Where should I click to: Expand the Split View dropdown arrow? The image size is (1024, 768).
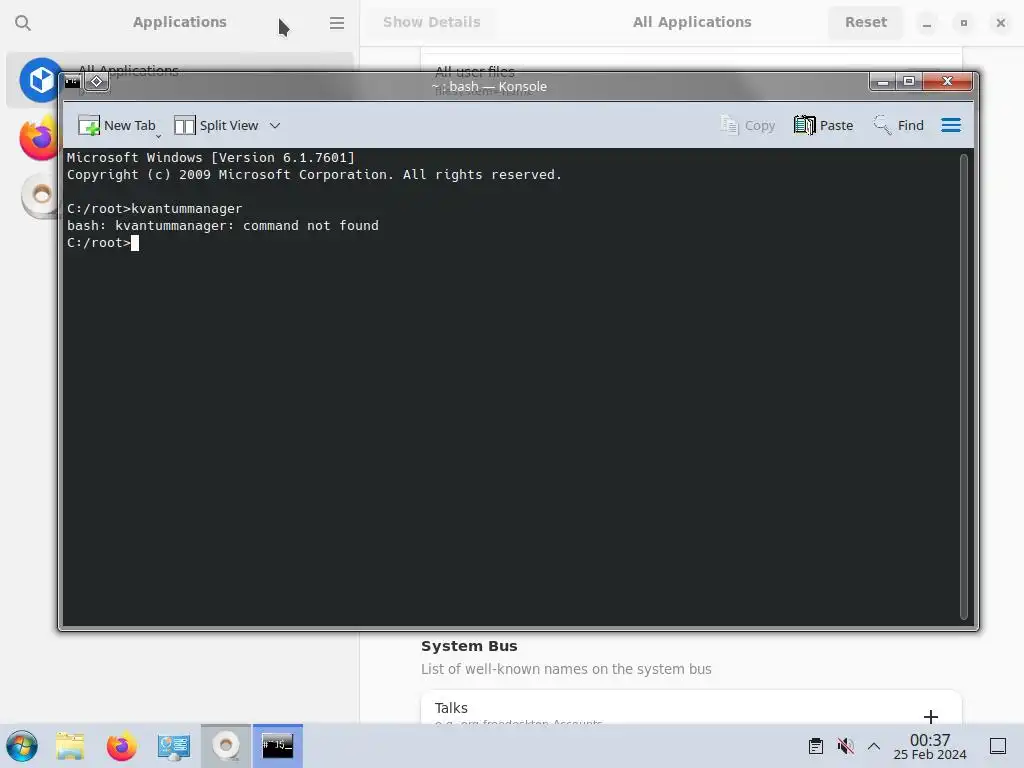pos(275,125)
